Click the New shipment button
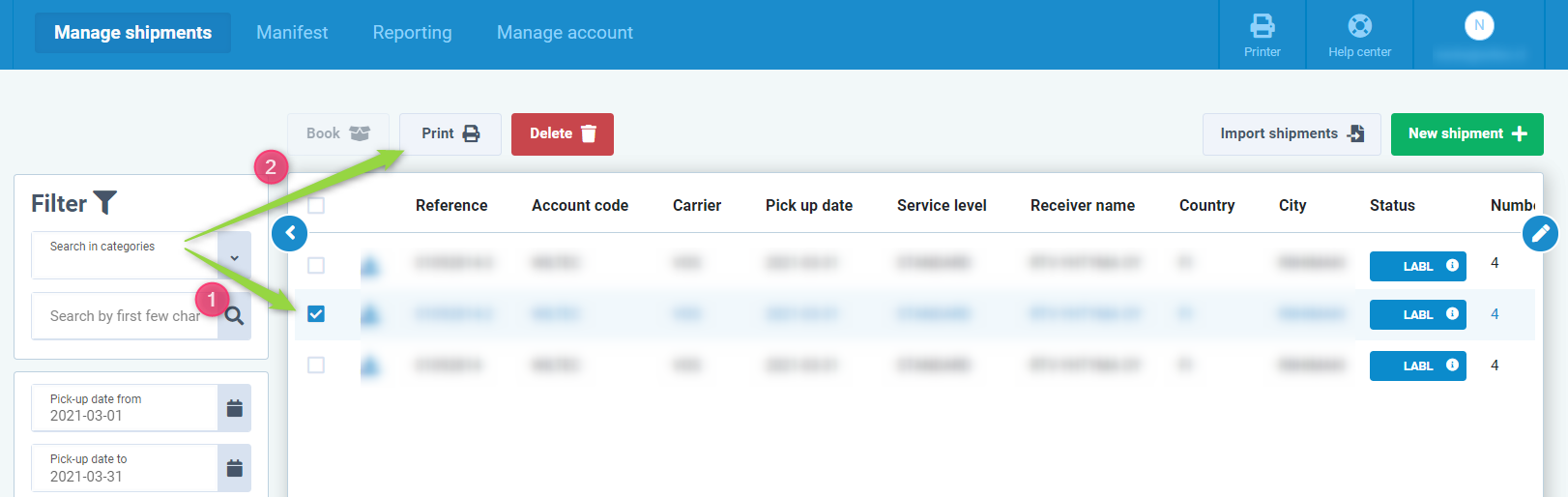1568x497 pixels. click(1466, 134)
